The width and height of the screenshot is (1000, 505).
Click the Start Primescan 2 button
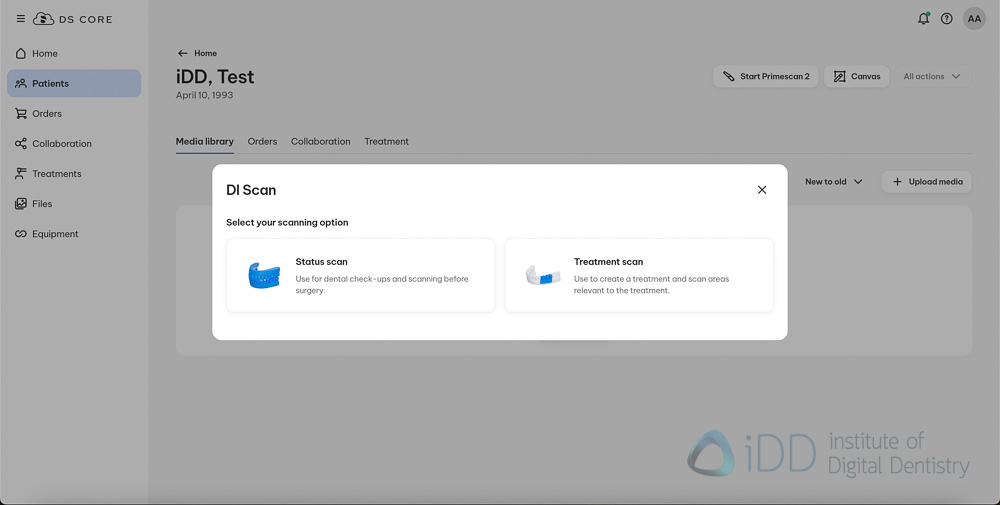pos(766,77)
